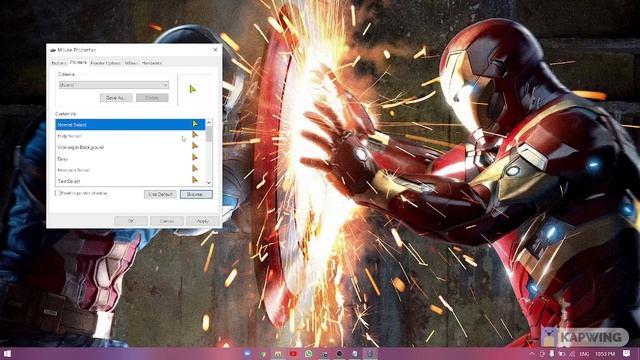This screenshot has width=640, height=360.
Task: Click Cancel in Mouse Properties
Action: tap(167, 221)
